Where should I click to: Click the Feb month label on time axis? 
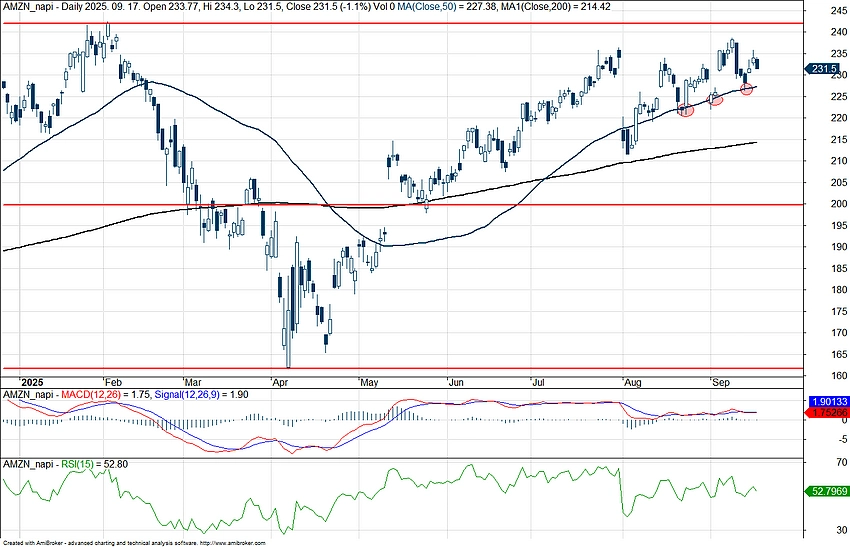(x=112, y=382)
